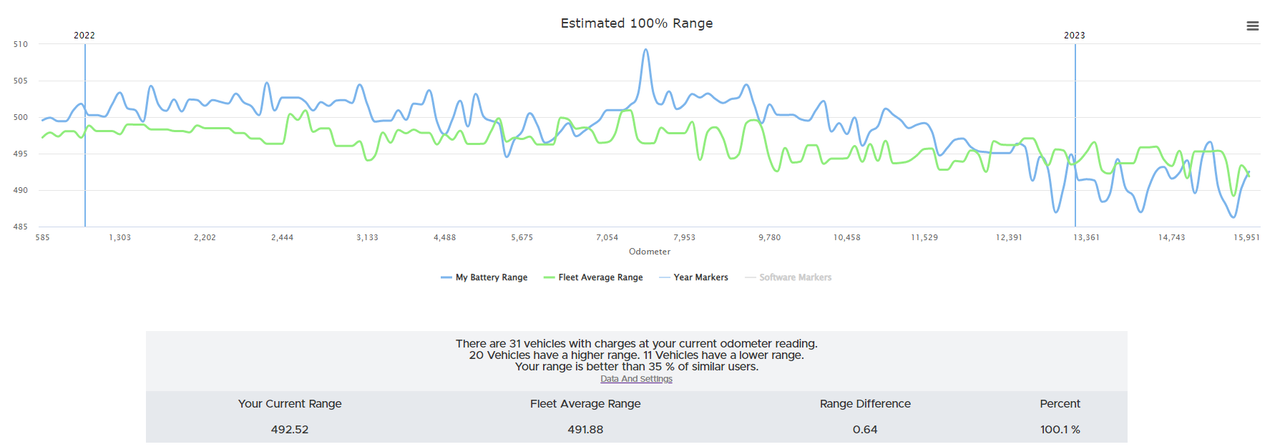1280x446 pixels.
Task: Click the 2022 year marker label
Action: [x=85, y=36]
